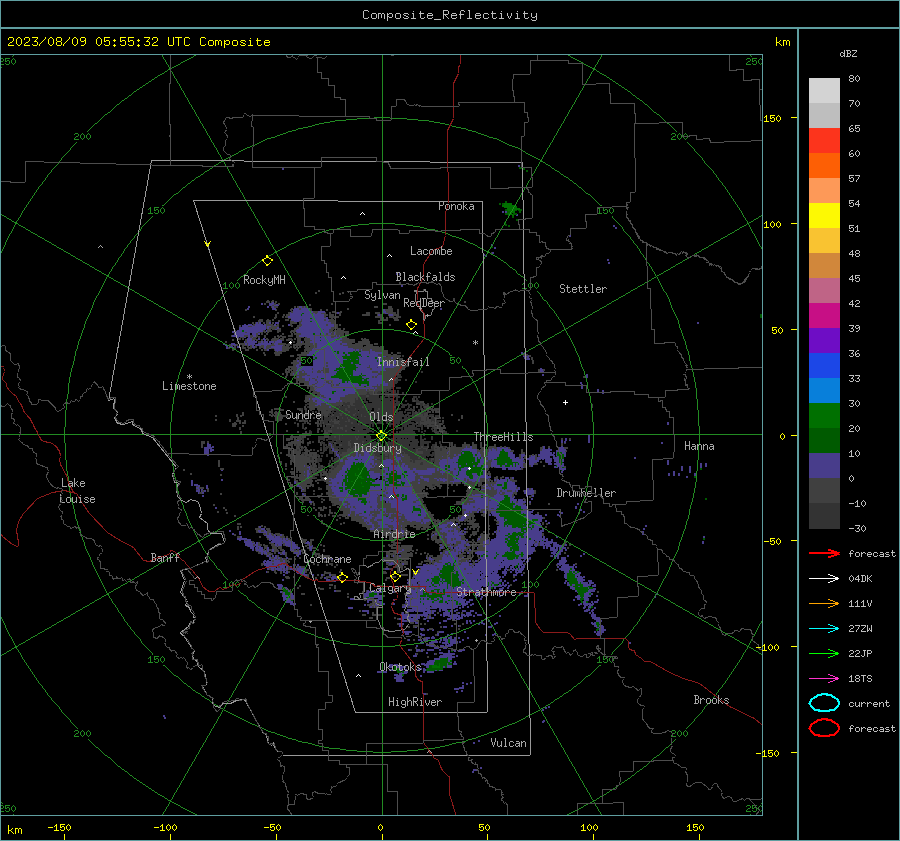Select the purple 10 dBZ color swatch

pyautogui.click(x=824, y=465)
